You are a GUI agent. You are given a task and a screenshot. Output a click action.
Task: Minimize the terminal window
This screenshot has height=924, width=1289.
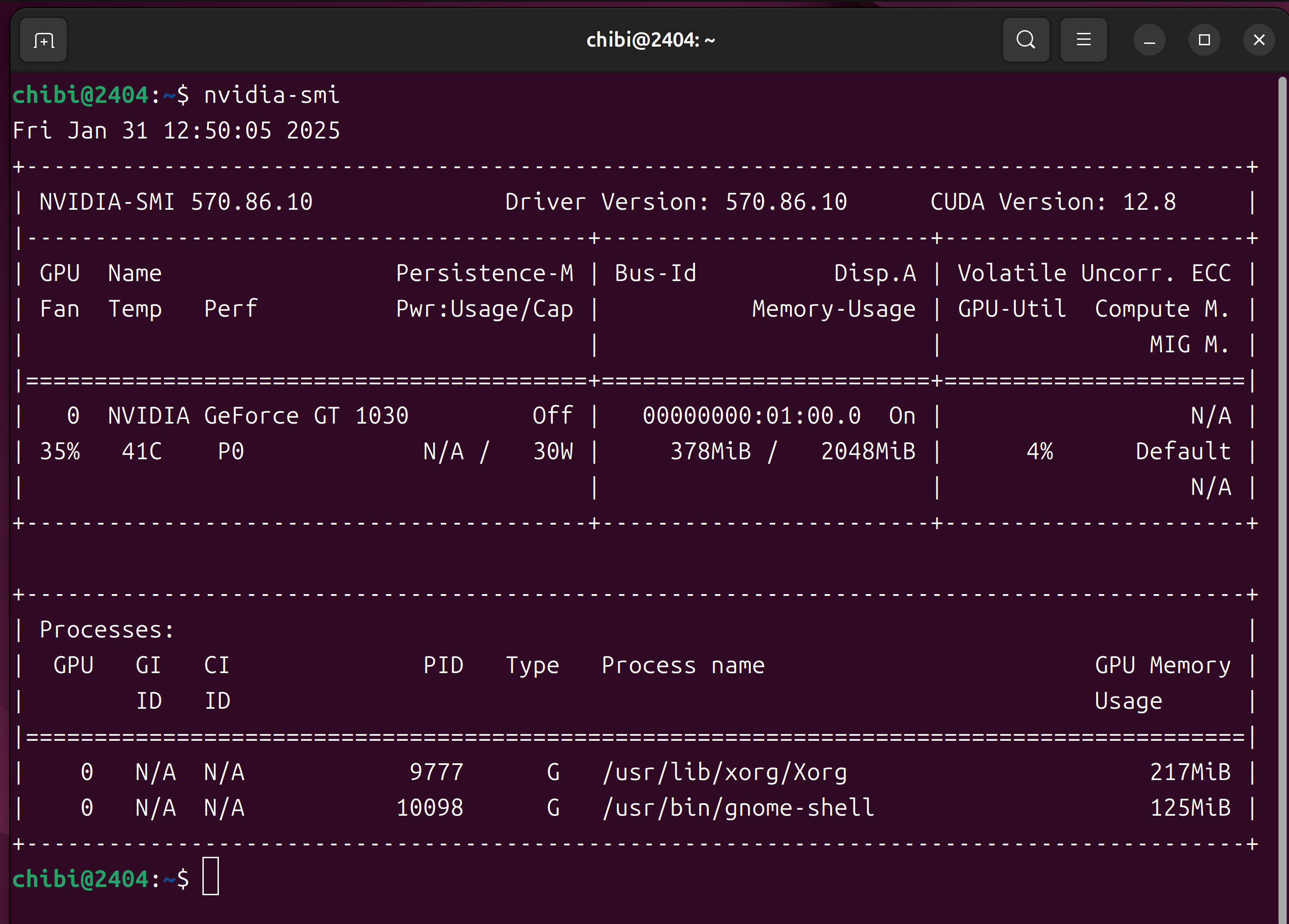click(1149, 40)
